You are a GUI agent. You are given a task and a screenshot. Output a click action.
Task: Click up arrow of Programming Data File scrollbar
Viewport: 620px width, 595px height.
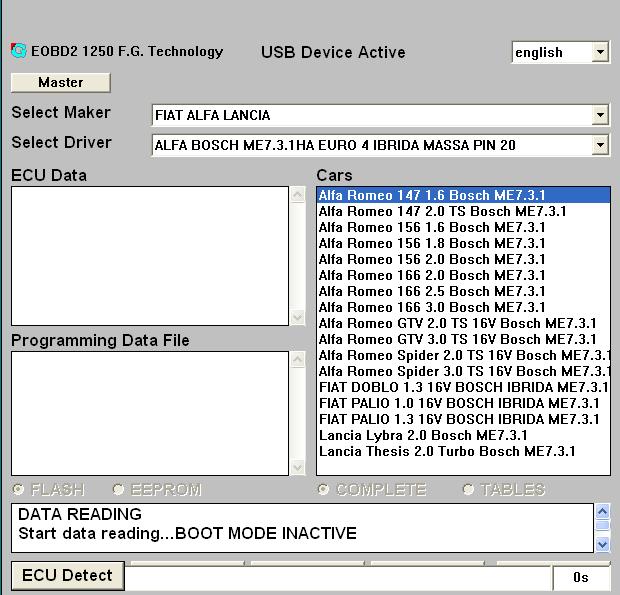point(298,359)
